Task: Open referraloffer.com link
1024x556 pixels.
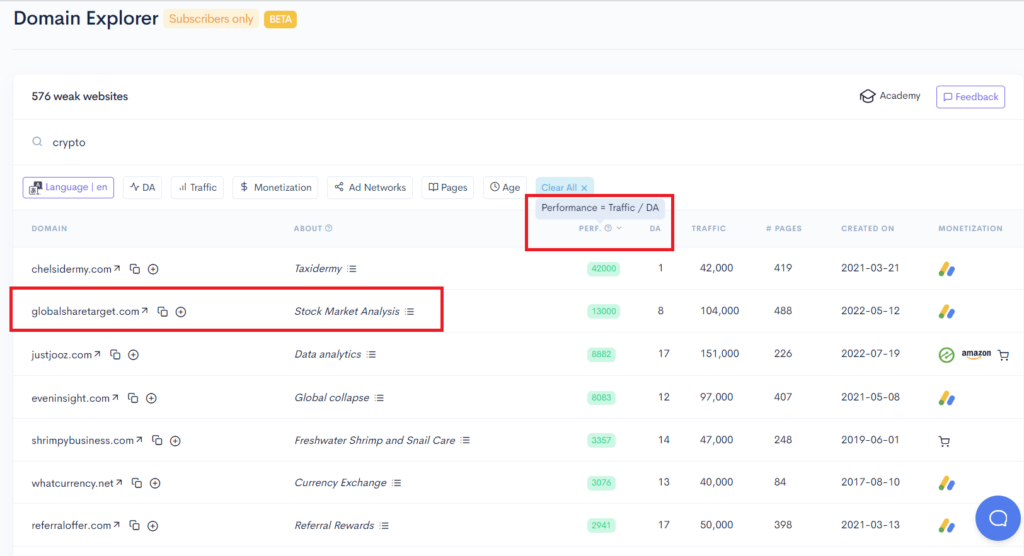Action: tap(76, 525)
